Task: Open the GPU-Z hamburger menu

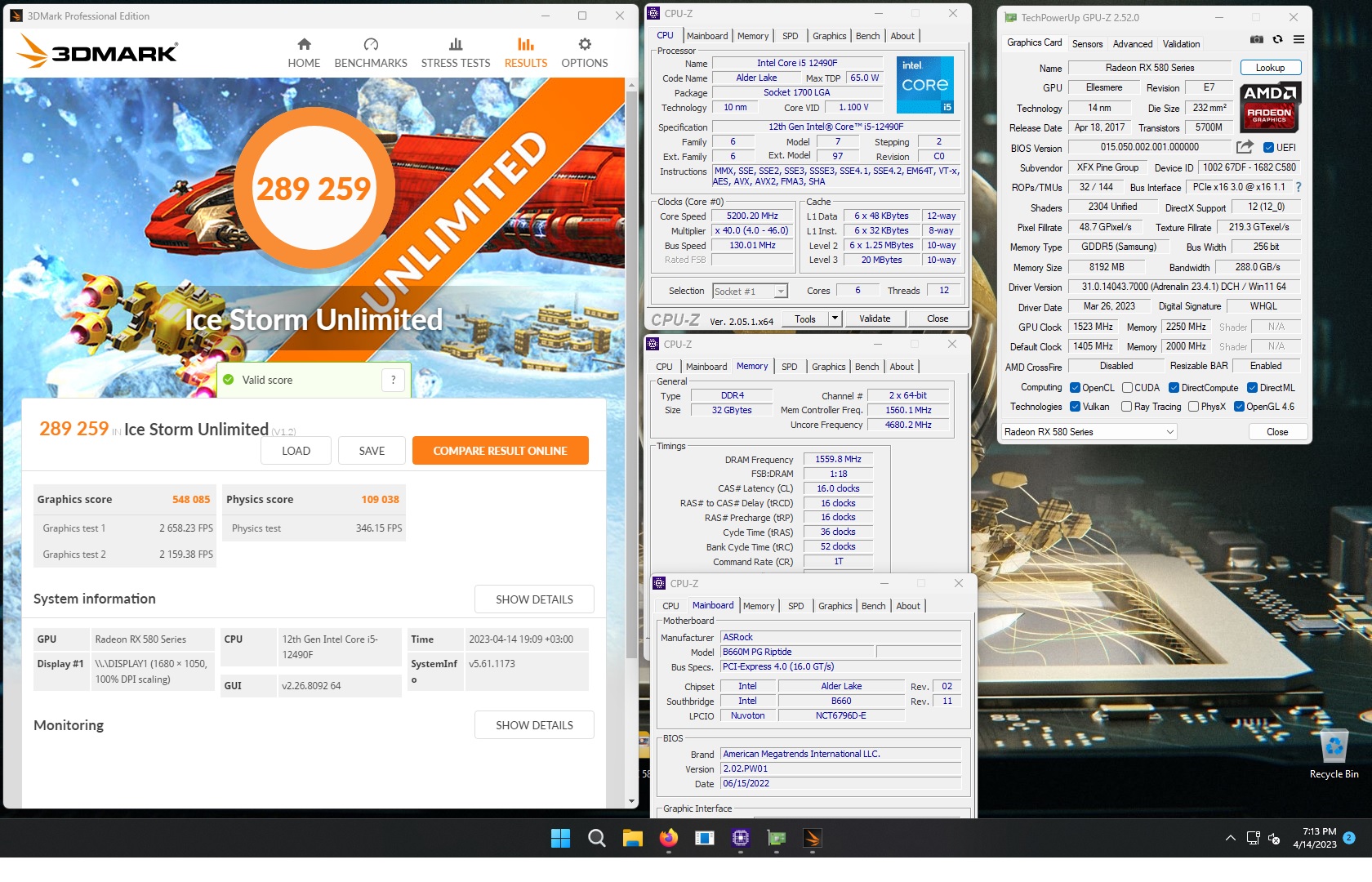Action: [x=1298, y=39]
